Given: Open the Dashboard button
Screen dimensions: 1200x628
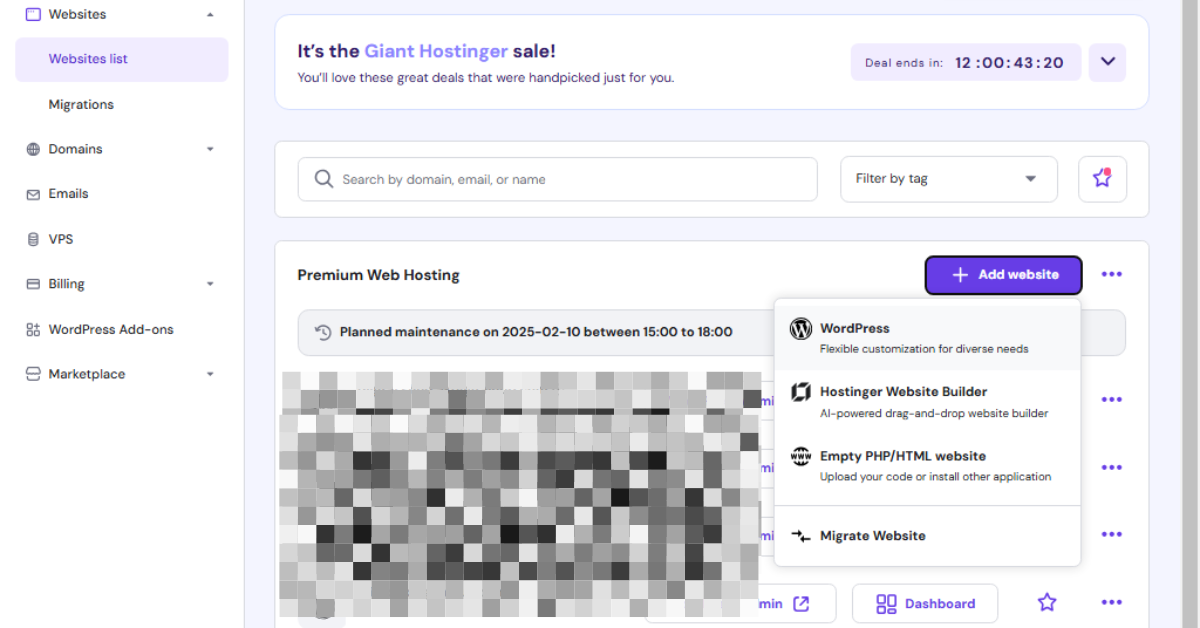Looking at the screenshot, I should (925, 604).
